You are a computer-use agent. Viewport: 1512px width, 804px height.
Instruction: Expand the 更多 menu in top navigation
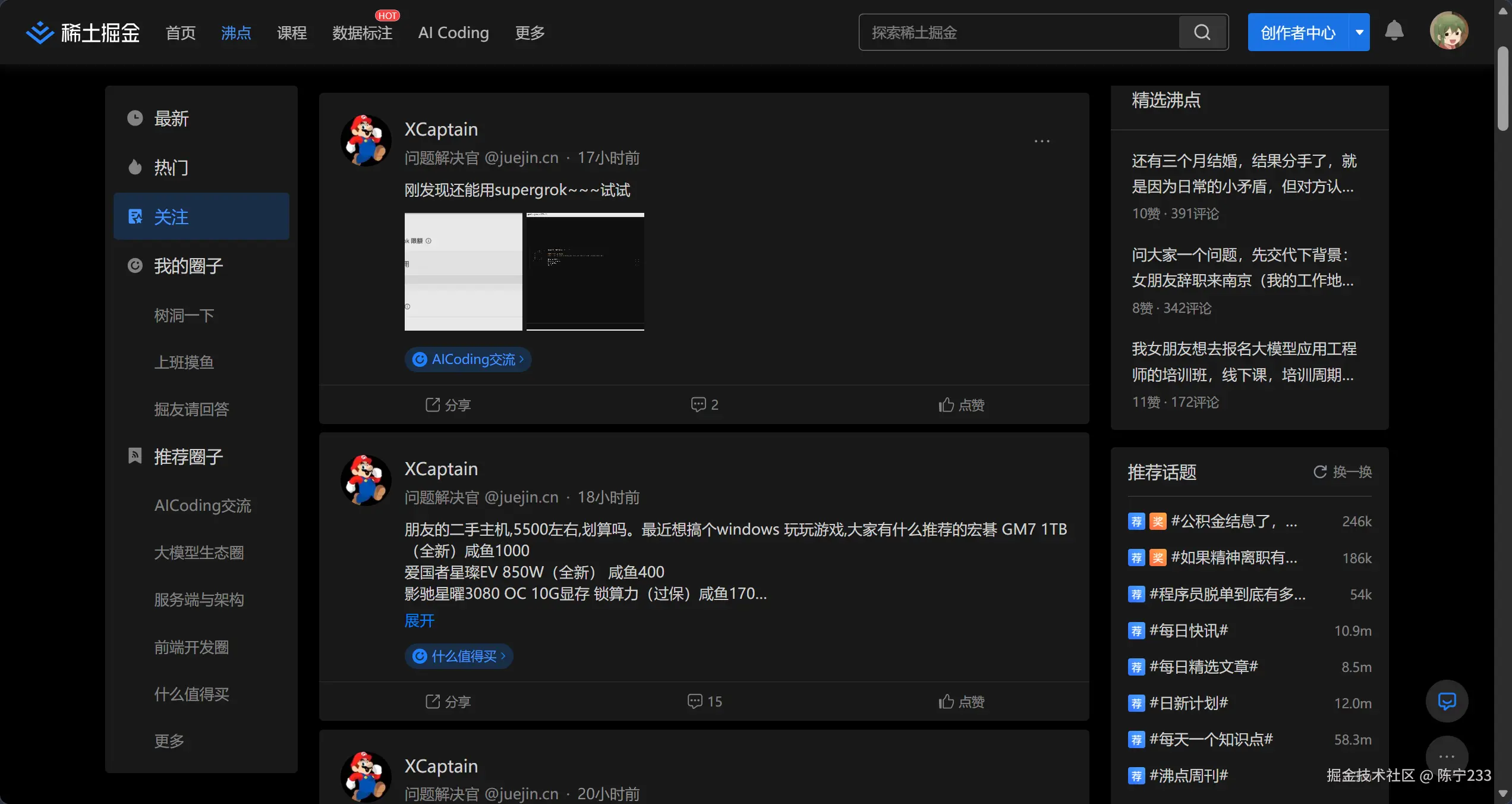(x=530, y=33)
